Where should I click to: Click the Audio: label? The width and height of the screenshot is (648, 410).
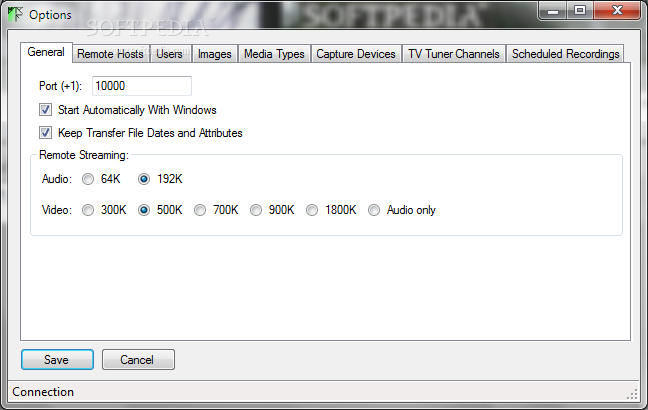pos(57,179)
